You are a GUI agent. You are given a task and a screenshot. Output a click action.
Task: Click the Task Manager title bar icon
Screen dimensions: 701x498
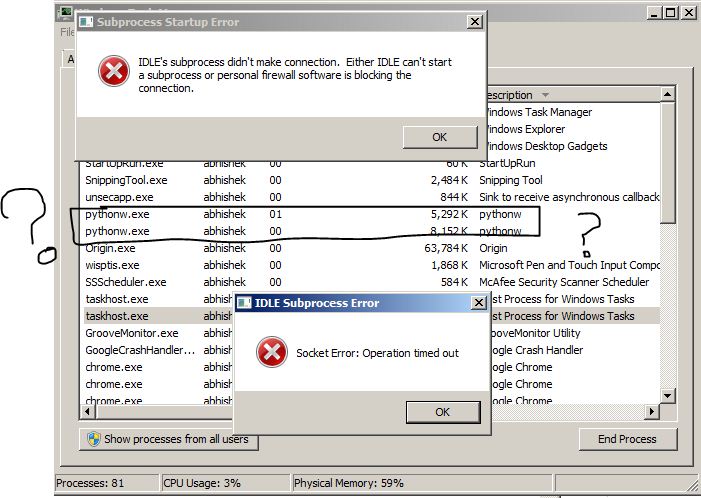tap(65, 12)
